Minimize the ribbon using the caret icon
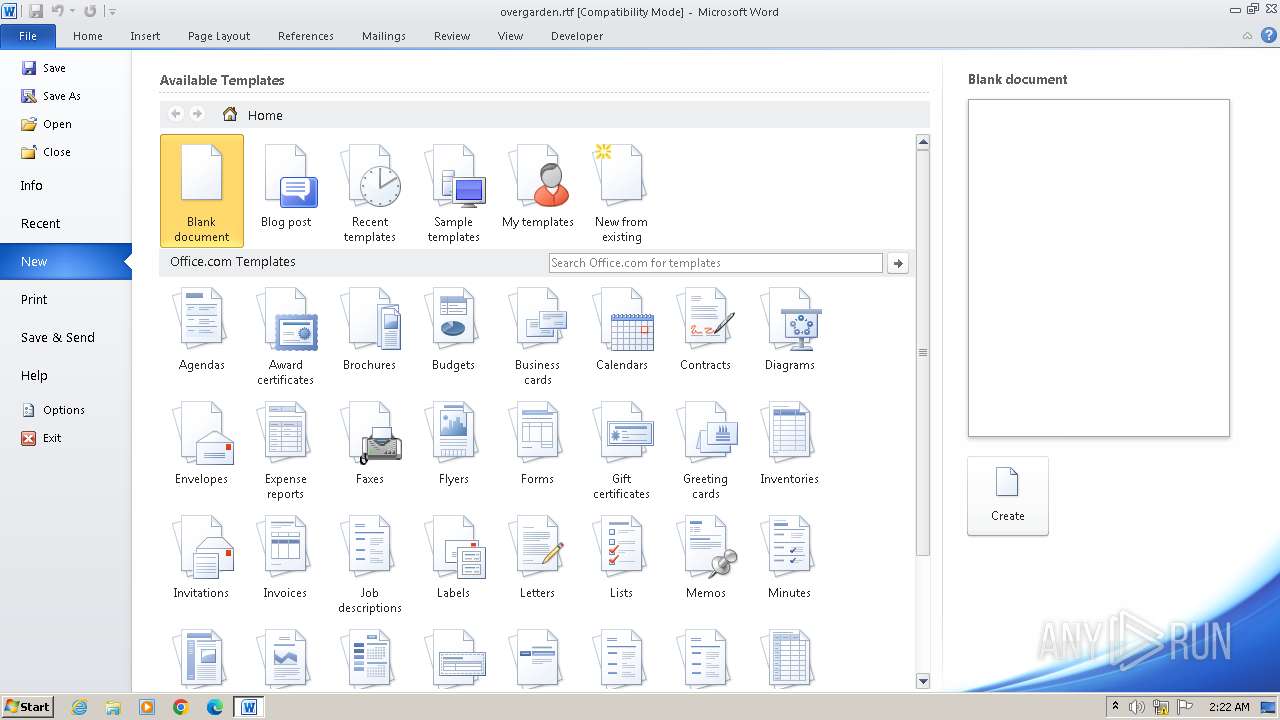The image size is (1280, 720). click(1248, 36)
